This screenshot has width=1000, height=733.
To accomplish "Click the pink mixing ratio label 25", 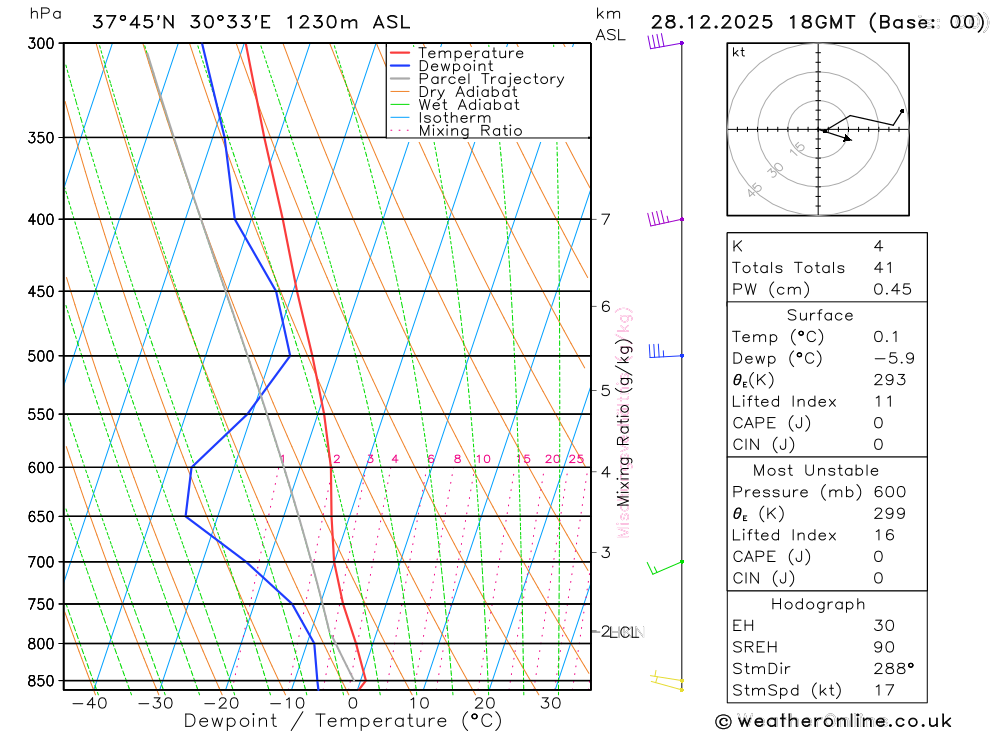I will pos(576,459).
